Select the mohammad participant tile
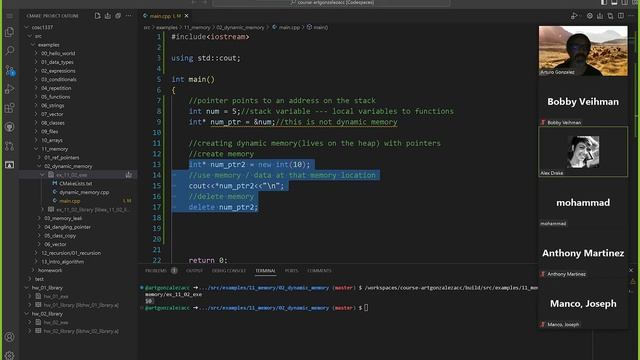The image size is (640, 360). click(583, 202)
